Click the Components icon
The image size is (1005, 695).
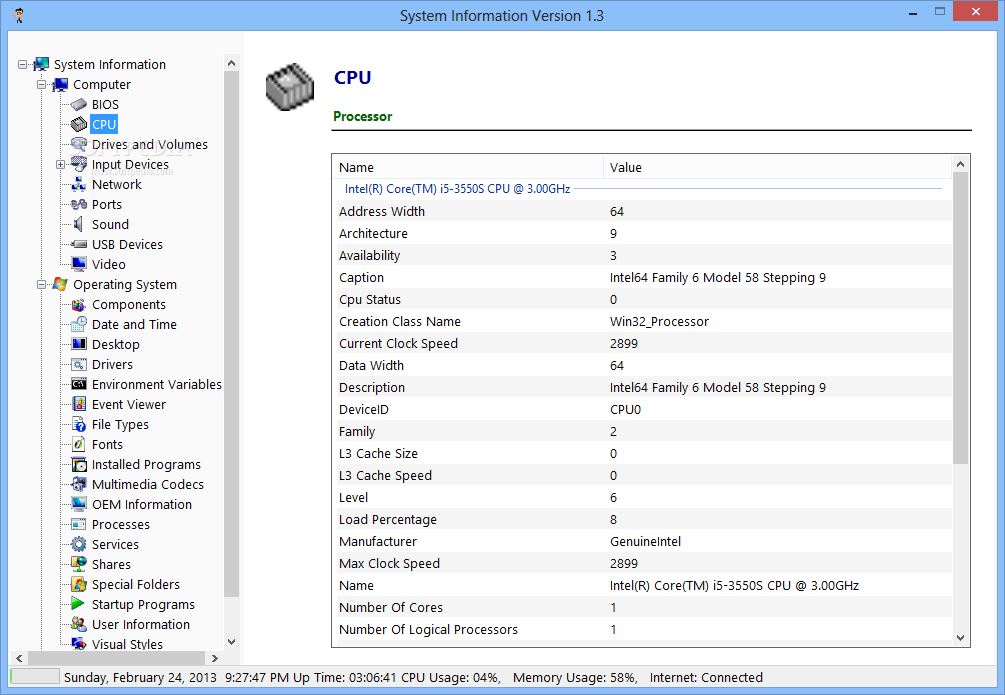pos(78,305)
